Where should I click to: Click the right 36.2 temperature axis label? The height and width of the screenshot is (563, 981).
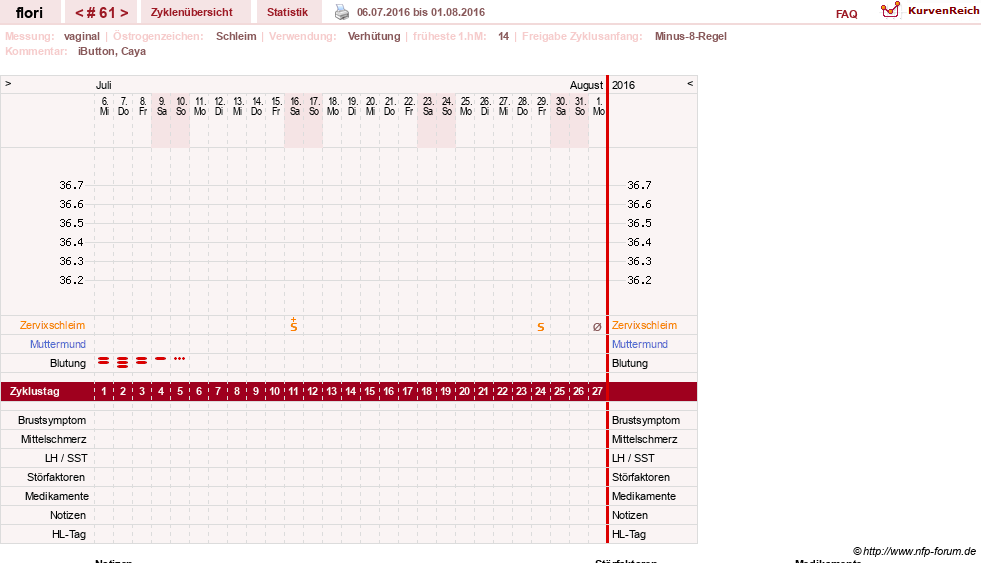click(x=639, y=280)
